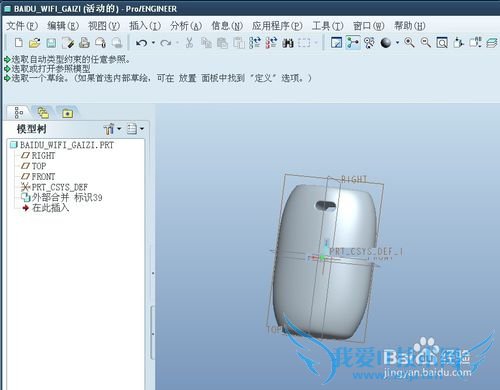500x390 pixels.
Task: Save the model with the floppy icon
Action: coord(51,43)
